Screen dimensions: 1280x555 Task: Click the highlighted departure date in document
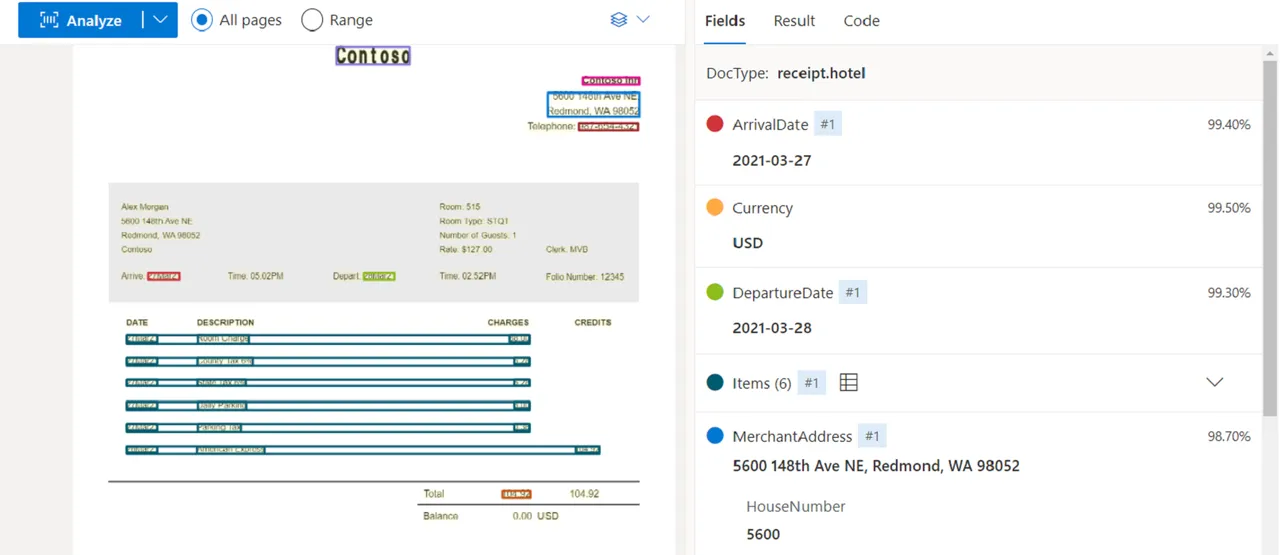click(x=379, y=276)
